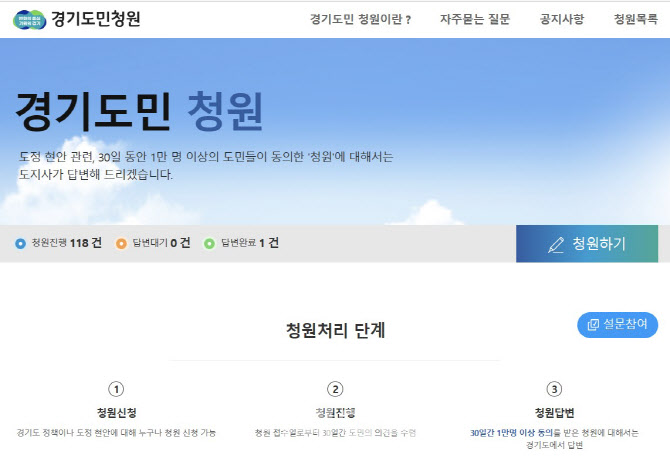The height and width of the screenshot is (465, 670).
Task: Click the blue 청원진행 status dot icon
Action: click(20, 244)
